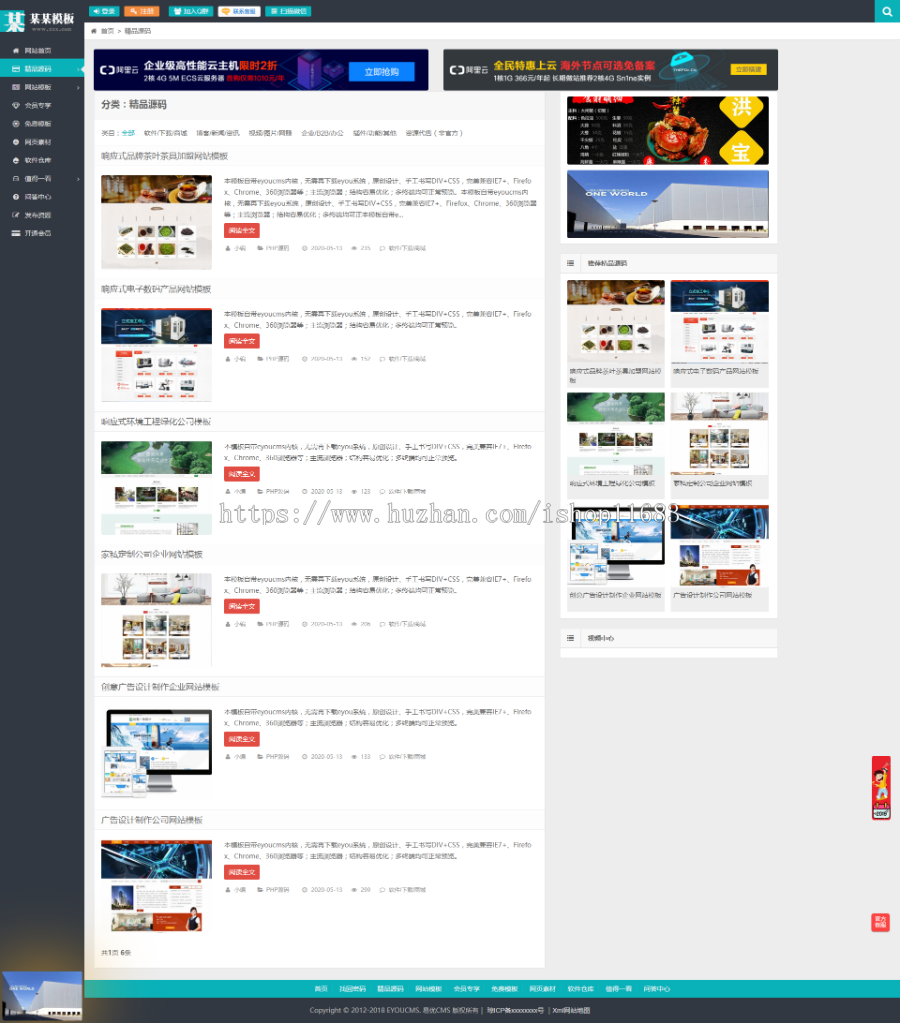Click the list icon beside 视频中心 heading

[570, 638]
